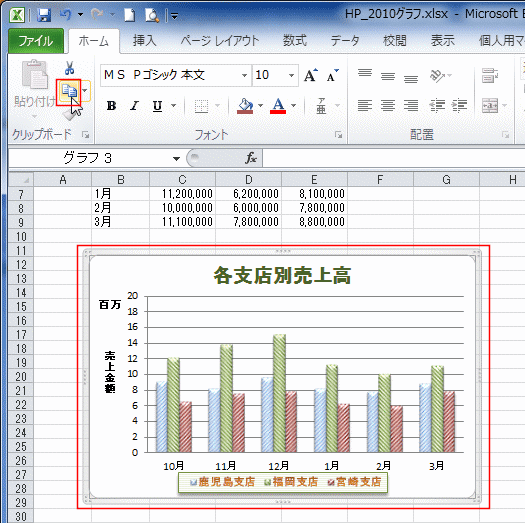
Task: Click the chart title 各支店別売上高
Action: (282, 276)
